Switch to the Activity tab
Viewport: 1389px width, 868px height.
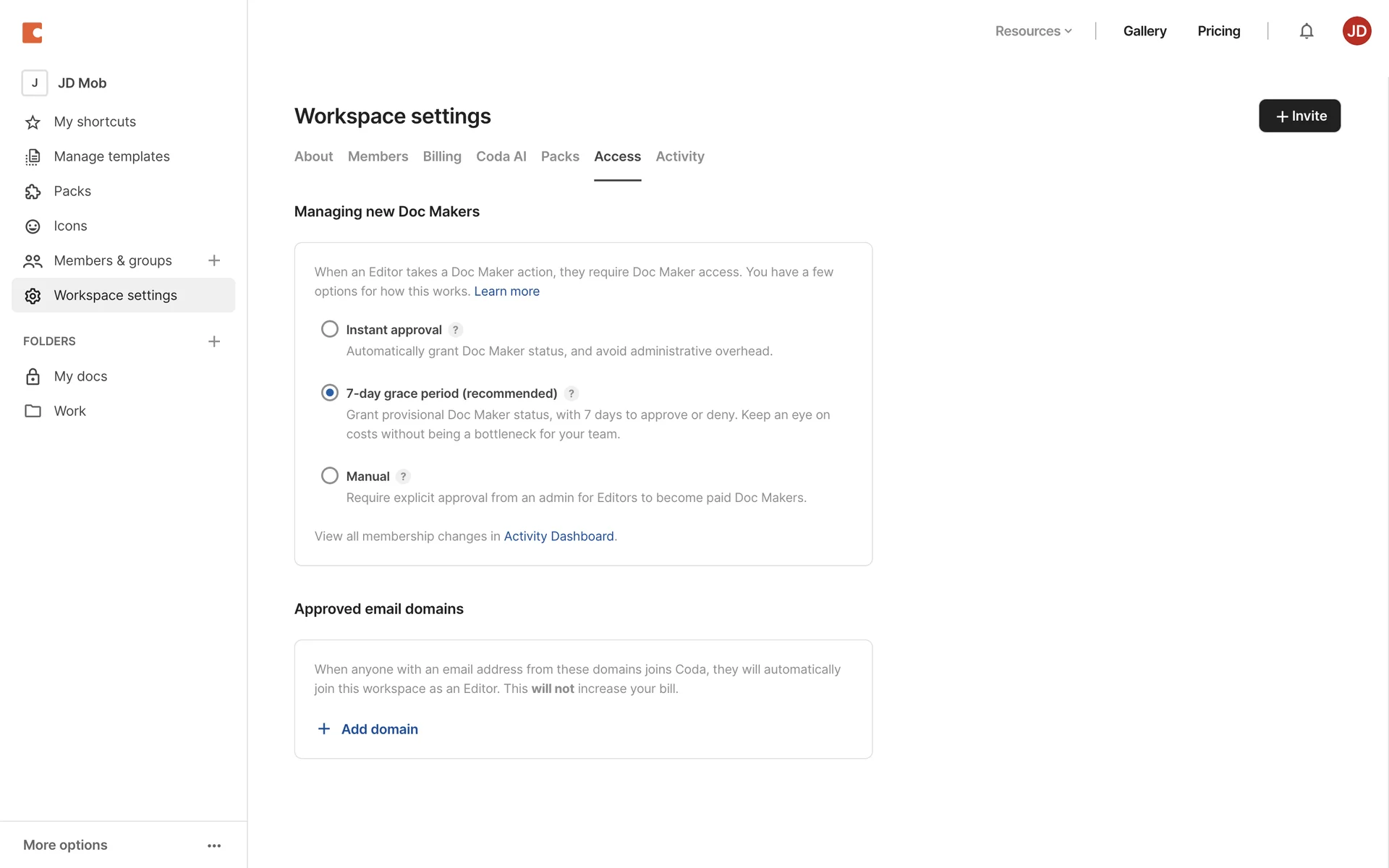pyautogui.click(x=679, y=156)
